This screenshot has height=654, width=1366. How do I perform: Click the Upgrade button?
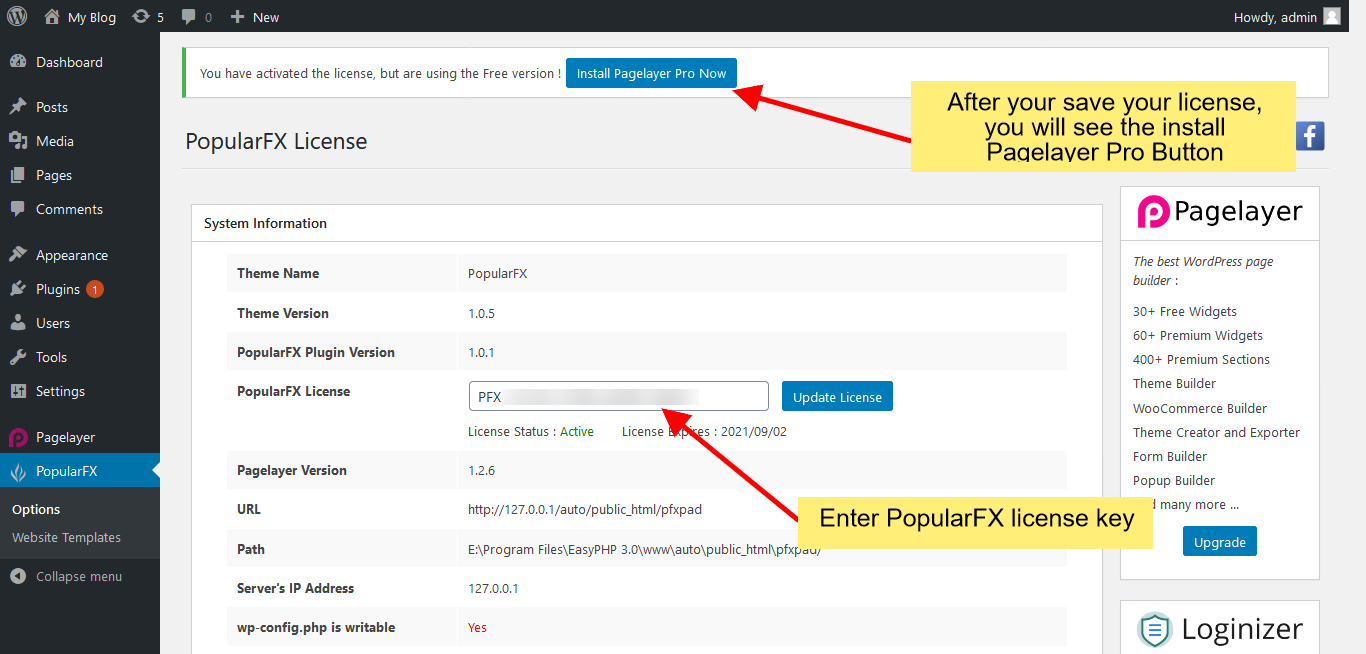(1220, 542)
